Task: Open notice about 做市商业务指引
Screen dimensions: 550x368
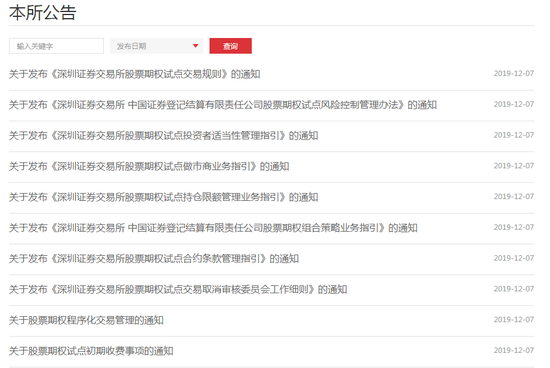Action: (x=149, y=166)
